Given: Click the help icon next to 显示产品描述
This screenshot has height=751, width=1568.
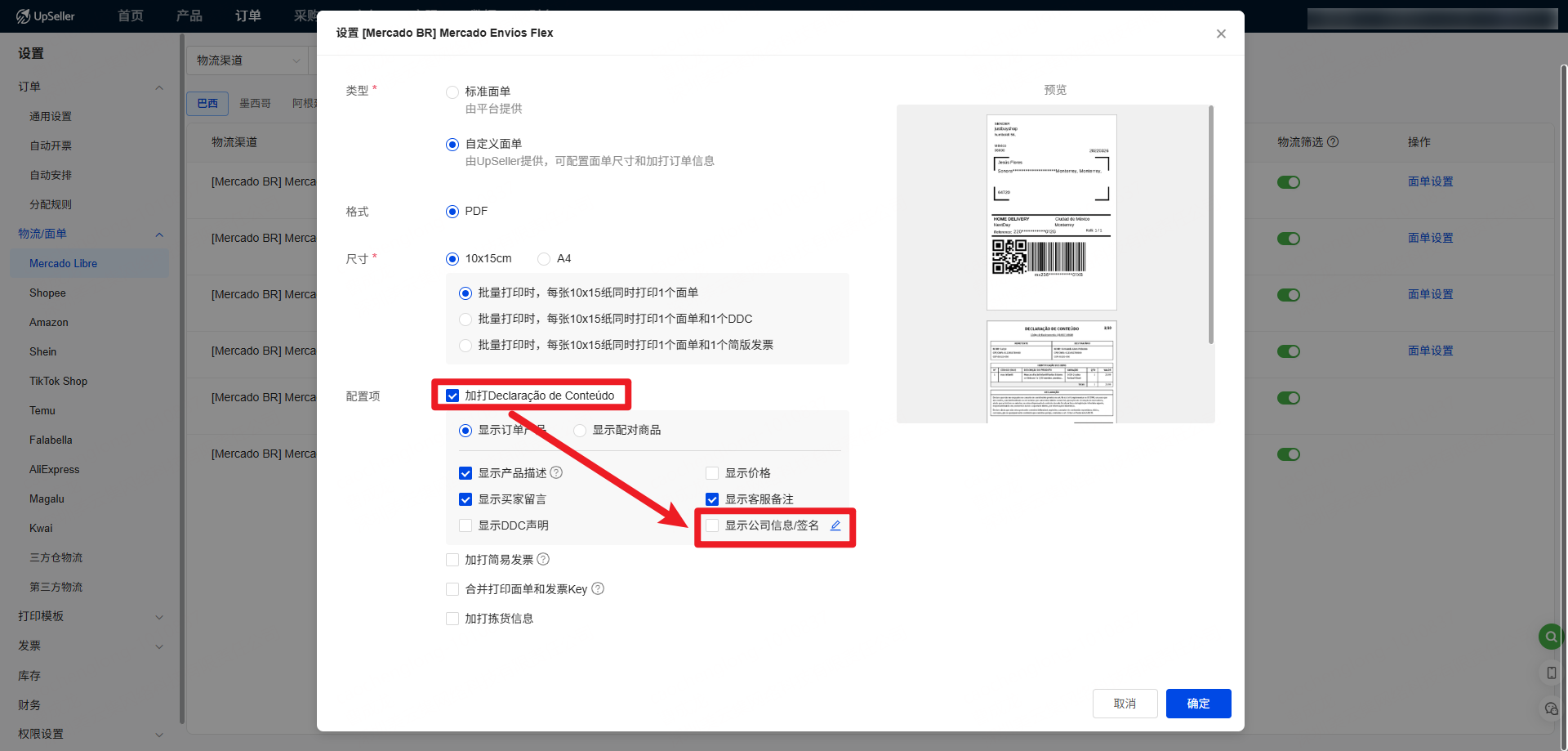Looking at the screenshot, I should [556, 472].
